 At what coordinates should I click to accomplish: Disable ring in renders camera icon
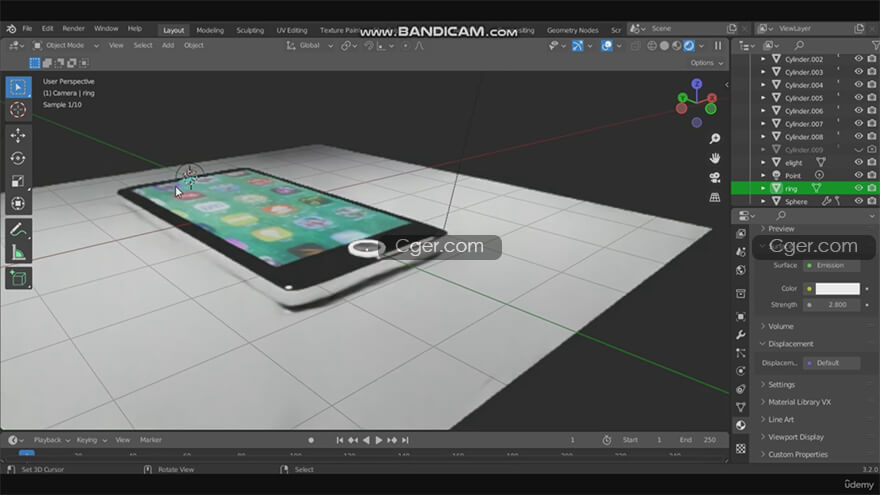872,188
